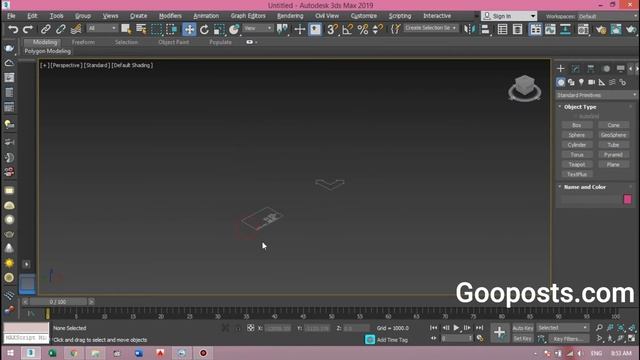Open the File menu
This screenshot has width=640, height=360.
pyautogui.click(x=11, y=16)
